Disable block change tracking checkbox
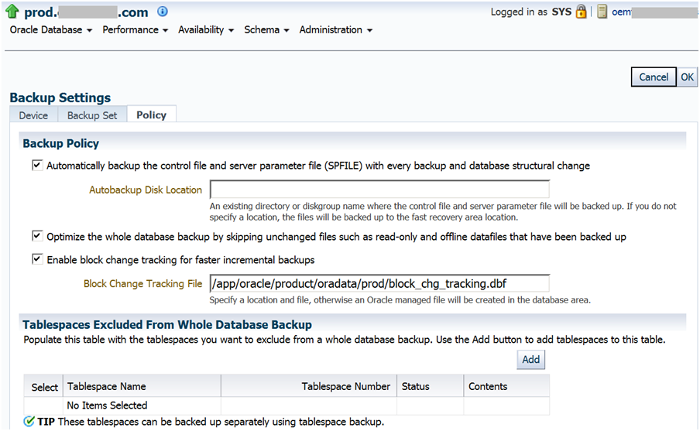Viewport: 700px width, 431px height. (37, 260)
